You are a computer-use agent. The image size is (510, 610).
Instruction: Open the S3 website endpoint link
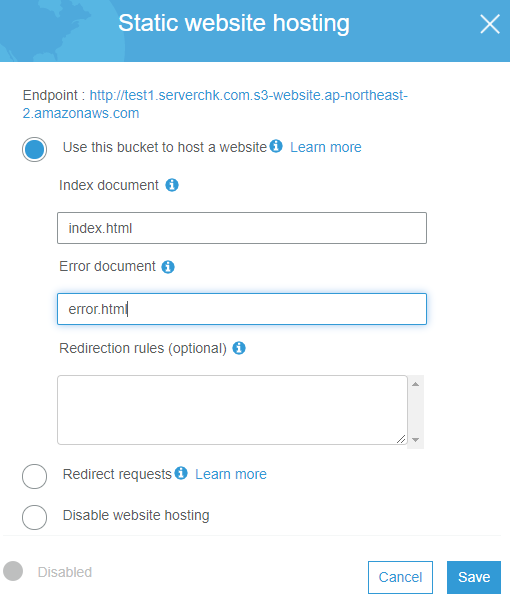(215, 104)
